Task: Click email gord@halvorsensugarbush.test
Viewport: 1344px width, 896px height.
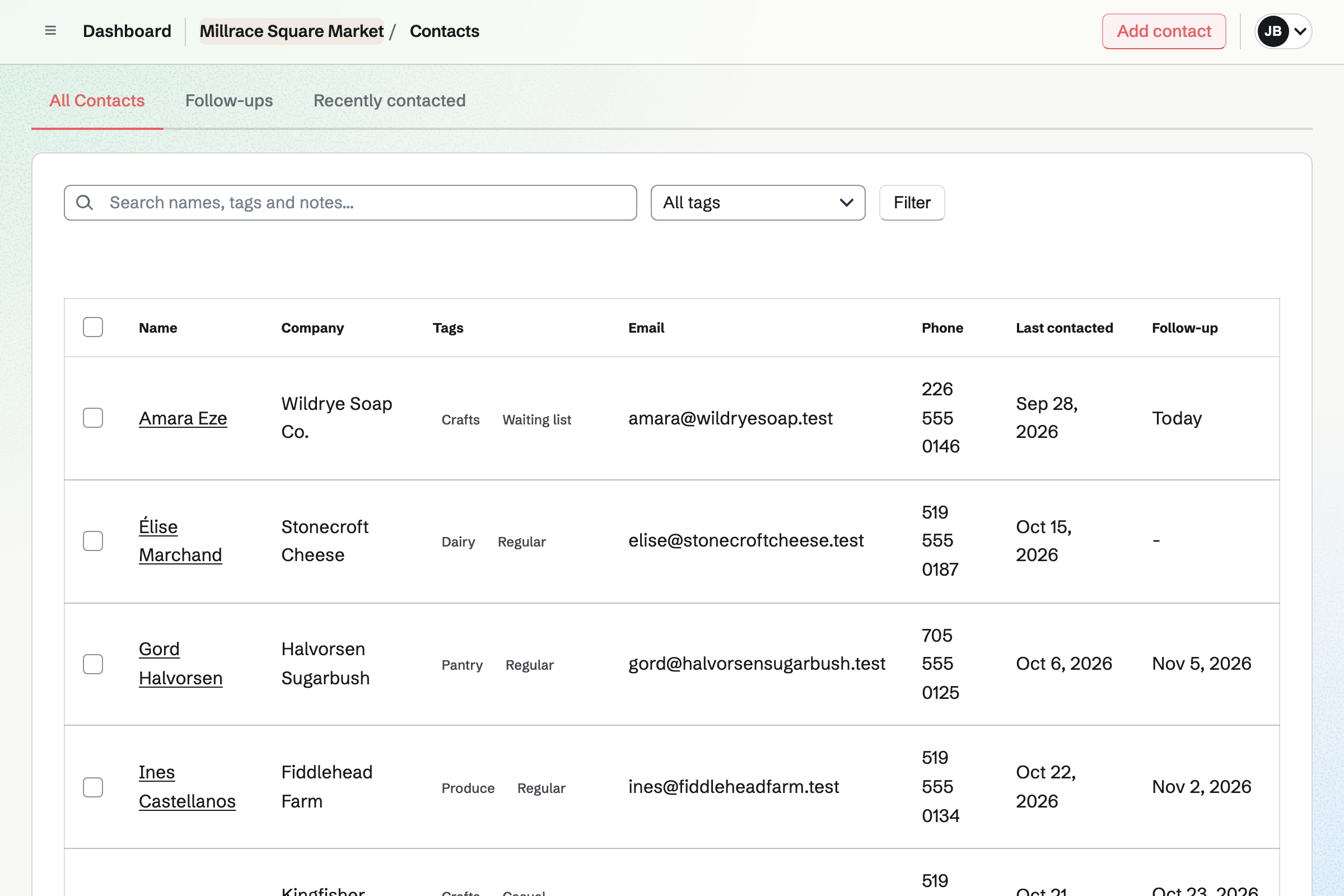Action: click(x=757, y=664)
